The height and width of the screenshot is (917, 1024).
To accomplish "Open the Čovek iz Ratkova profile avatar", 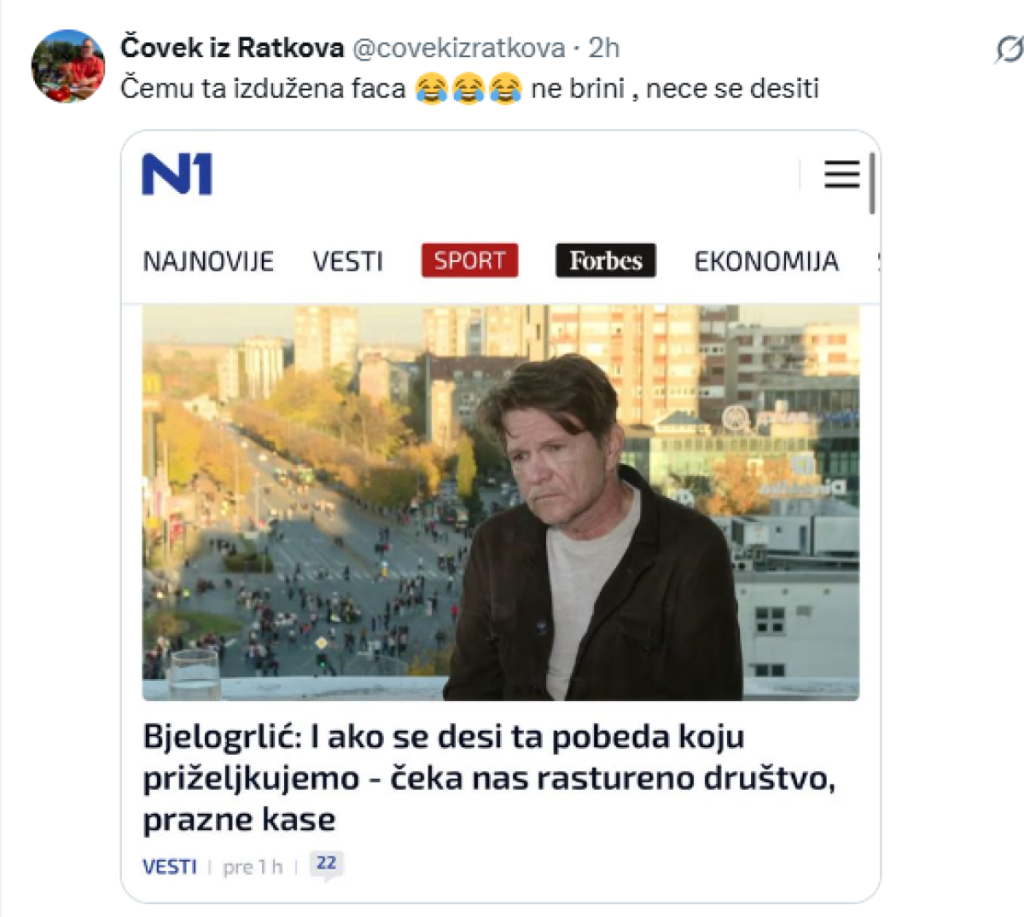I will click(x=68, y=65).
